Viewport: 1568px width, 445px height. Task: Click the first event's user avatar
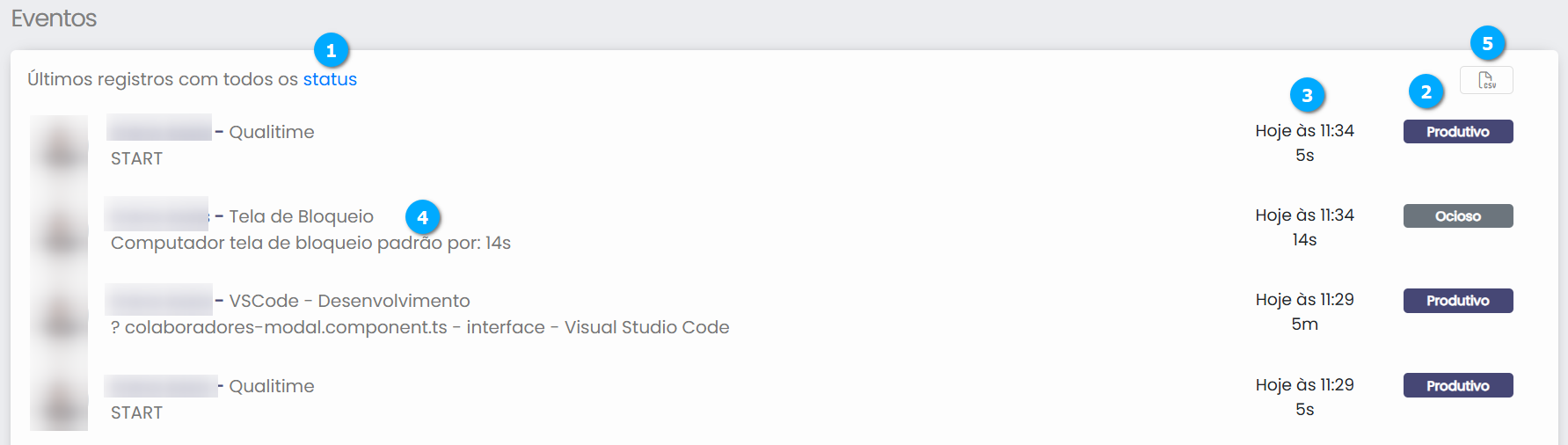(x=59, y=145)
